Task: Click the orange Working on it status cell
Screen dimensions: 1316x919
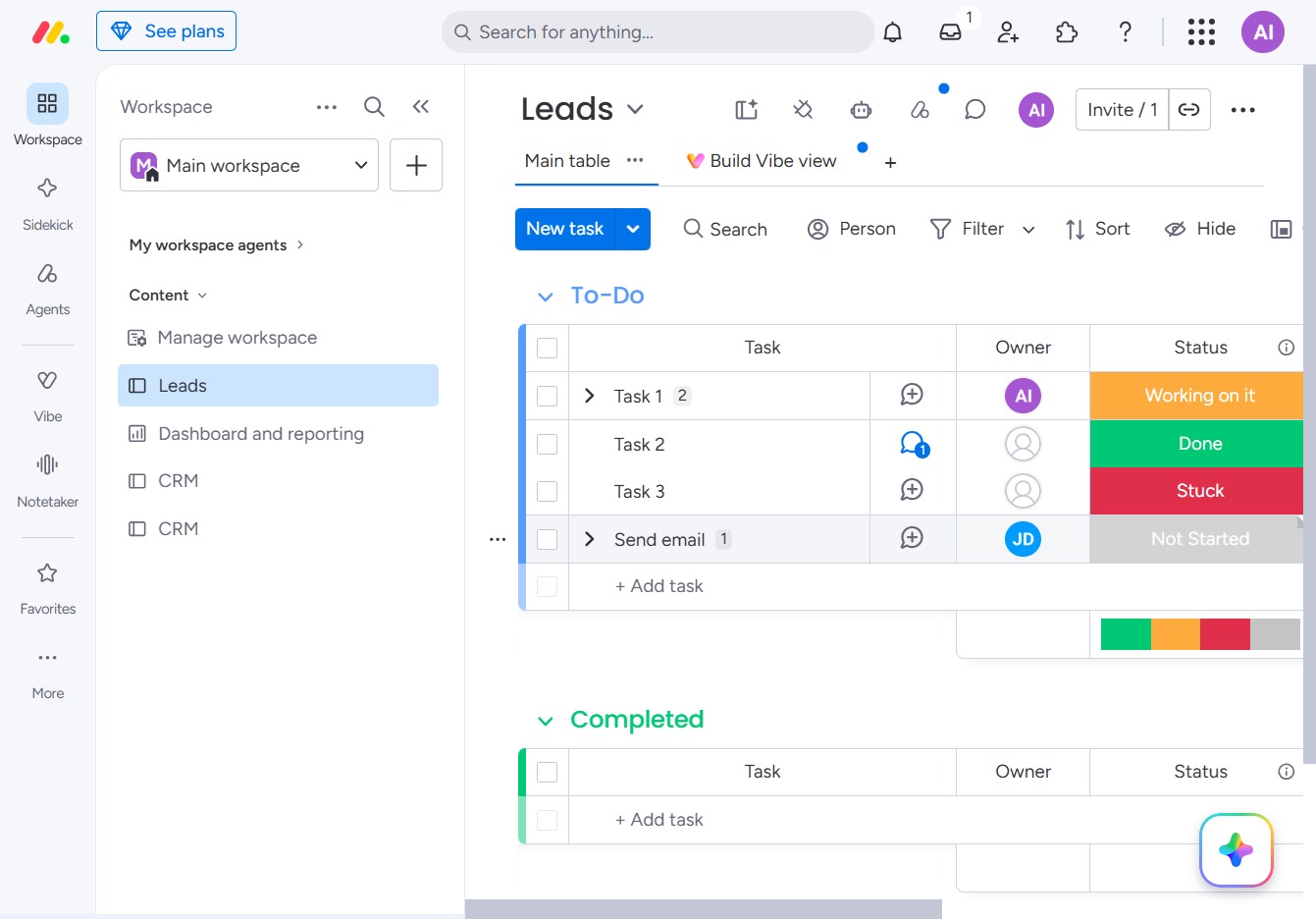Action: pos(1197,396)
